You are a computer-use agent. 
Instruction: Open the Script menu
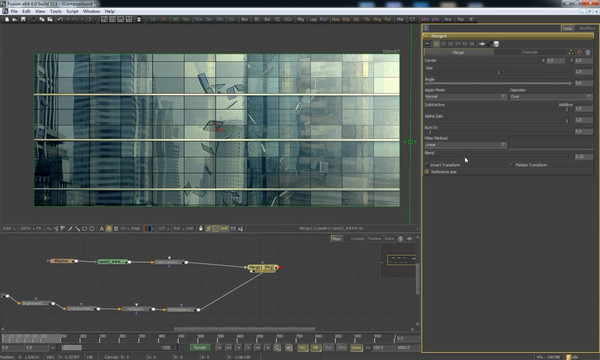pyautogui.click(x=72, y=11)
